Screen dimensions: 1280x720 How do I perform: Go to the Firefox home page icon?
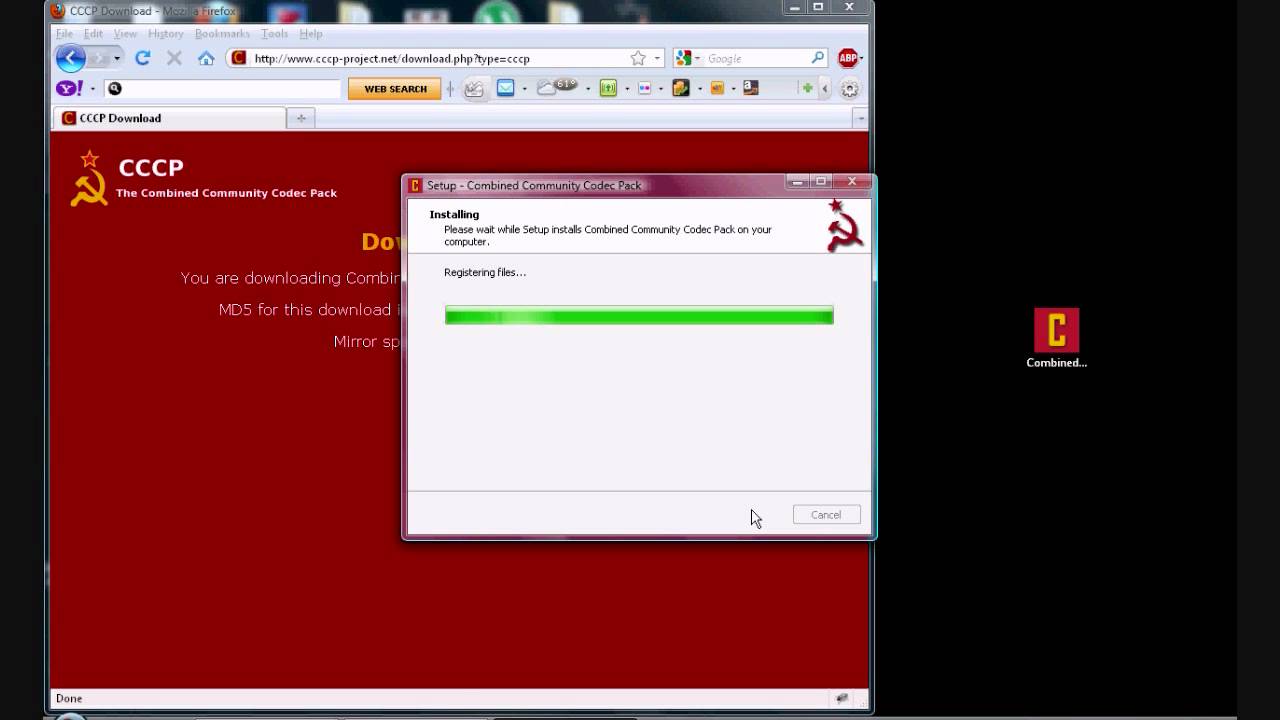pos(206,58)
